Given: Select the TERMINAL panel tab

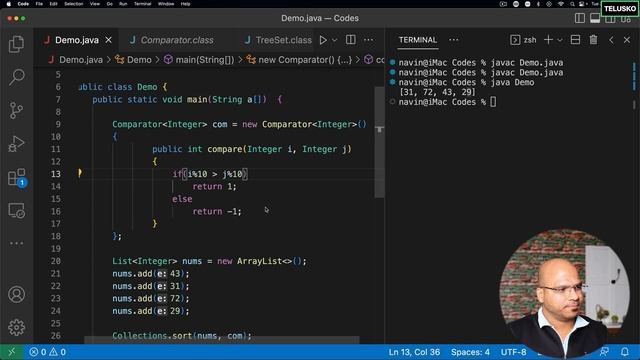Looking at the screenshot, I should [x=418, y=40].
